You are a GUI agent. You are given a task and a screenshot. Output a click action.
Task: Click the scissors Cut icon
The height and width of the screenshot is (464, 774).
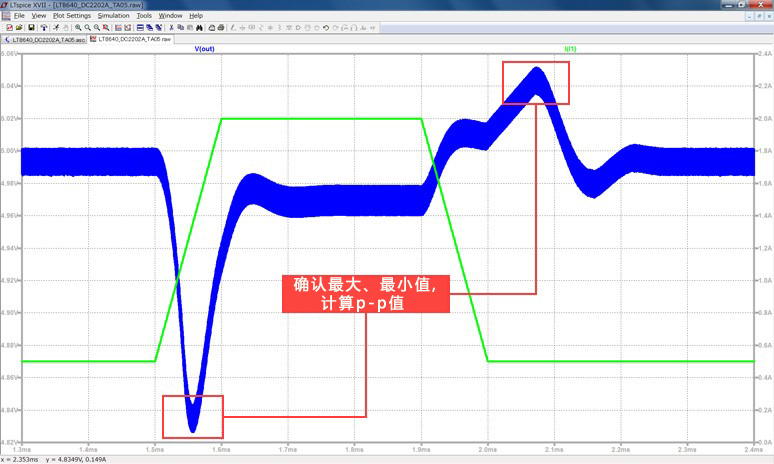171,27
